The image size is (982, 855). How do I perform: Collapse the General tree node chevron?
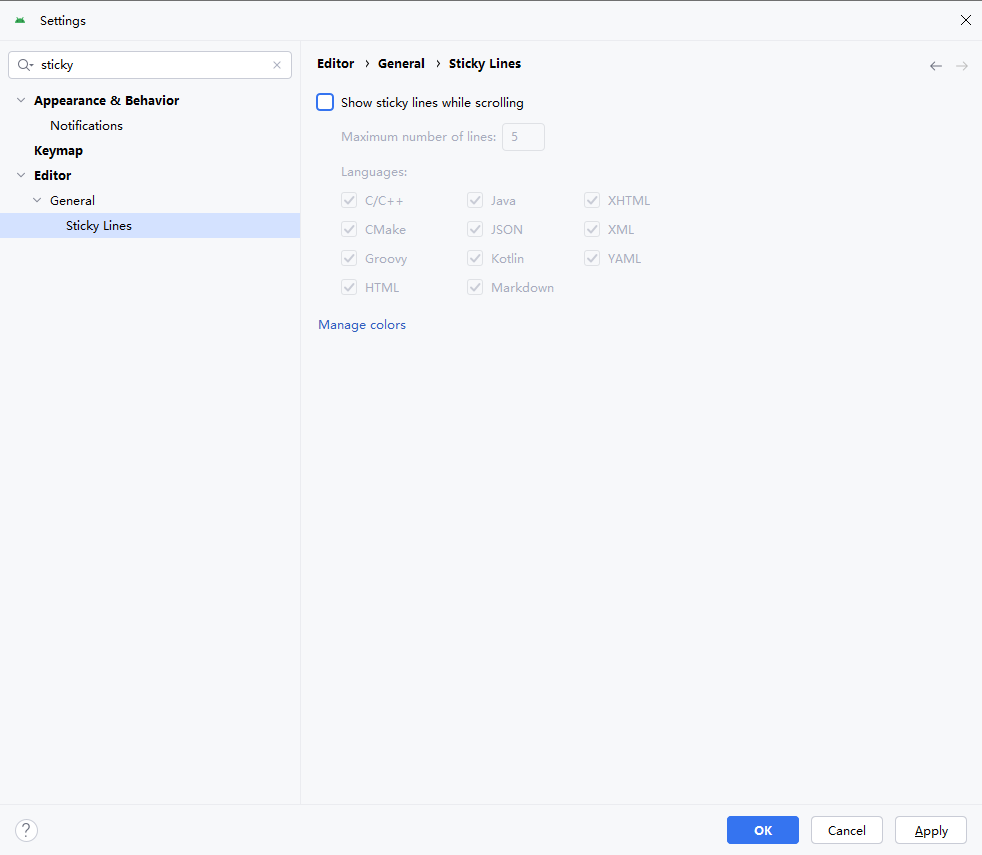coord(37,200)
